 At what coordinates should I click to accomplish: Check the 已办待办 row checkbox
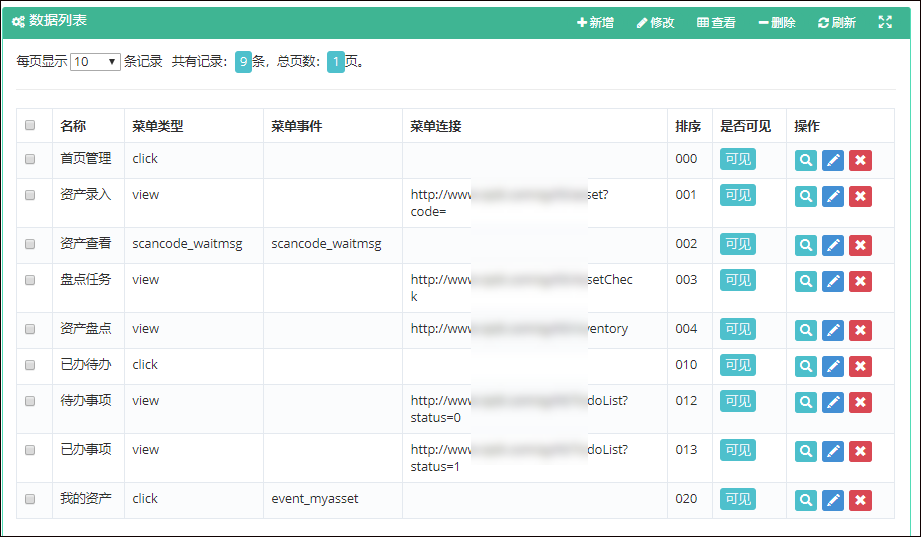pos(30,365)
